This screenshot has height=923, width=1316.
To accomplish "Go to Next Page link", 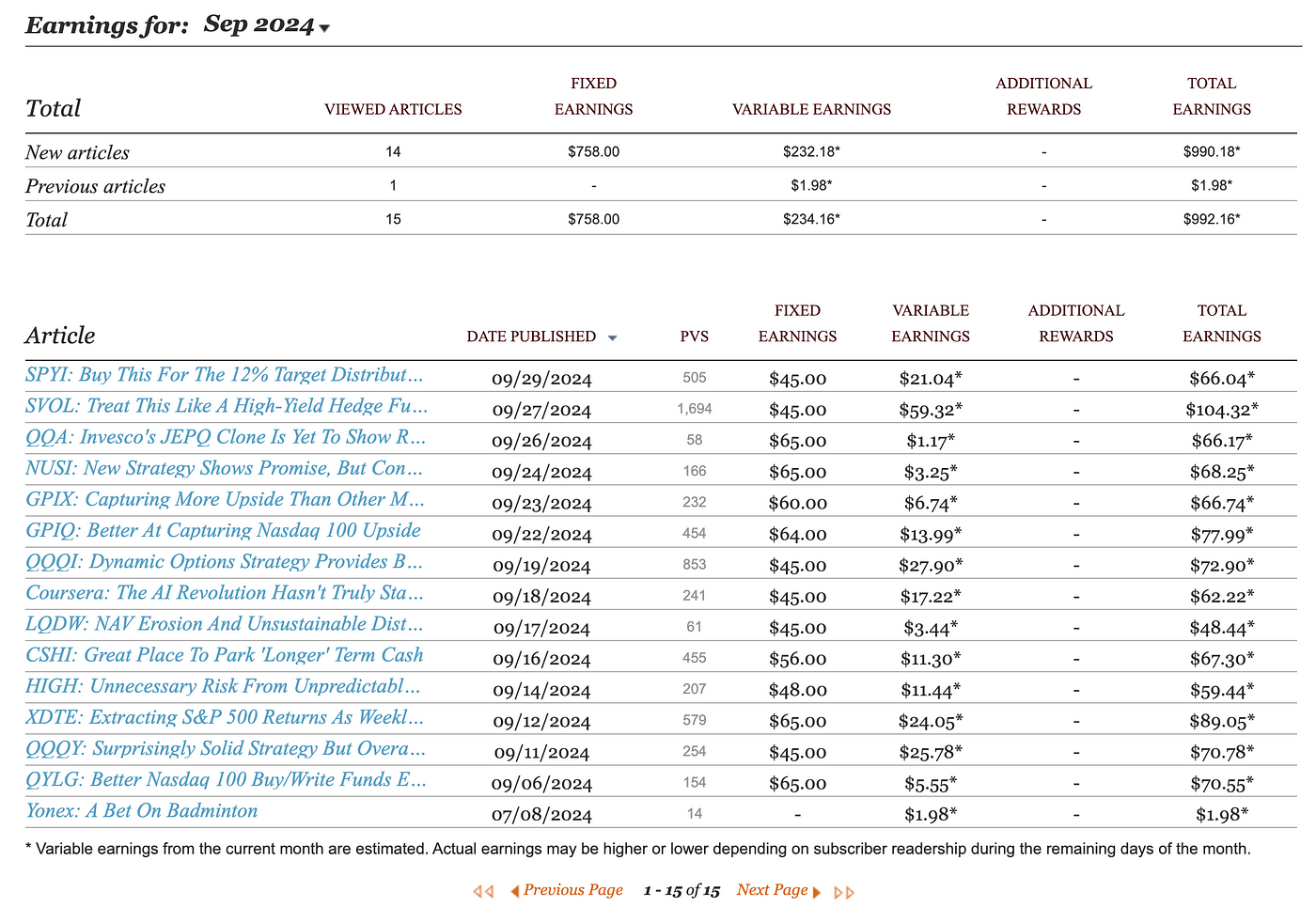I will pyautogui.click(x=779, y=890).
